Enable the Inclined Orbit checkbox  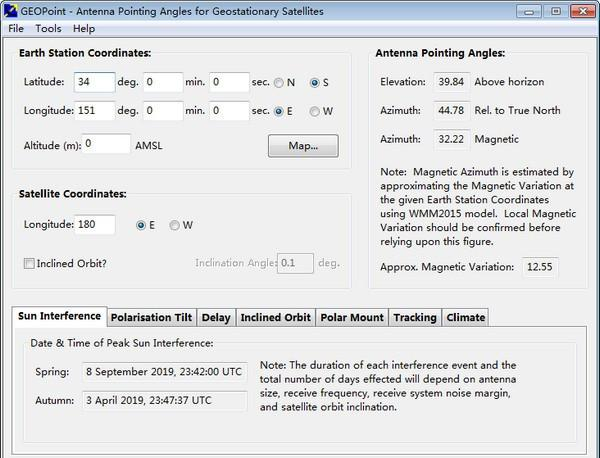pyautogui.click(x=30, y=263)
